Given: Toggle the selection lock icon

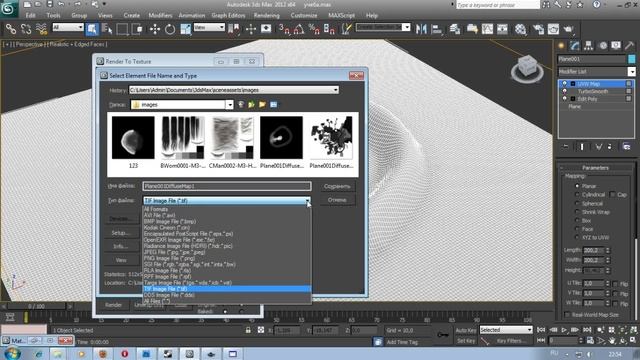Looking at the screenshot, I should click(x=248, y=330).
